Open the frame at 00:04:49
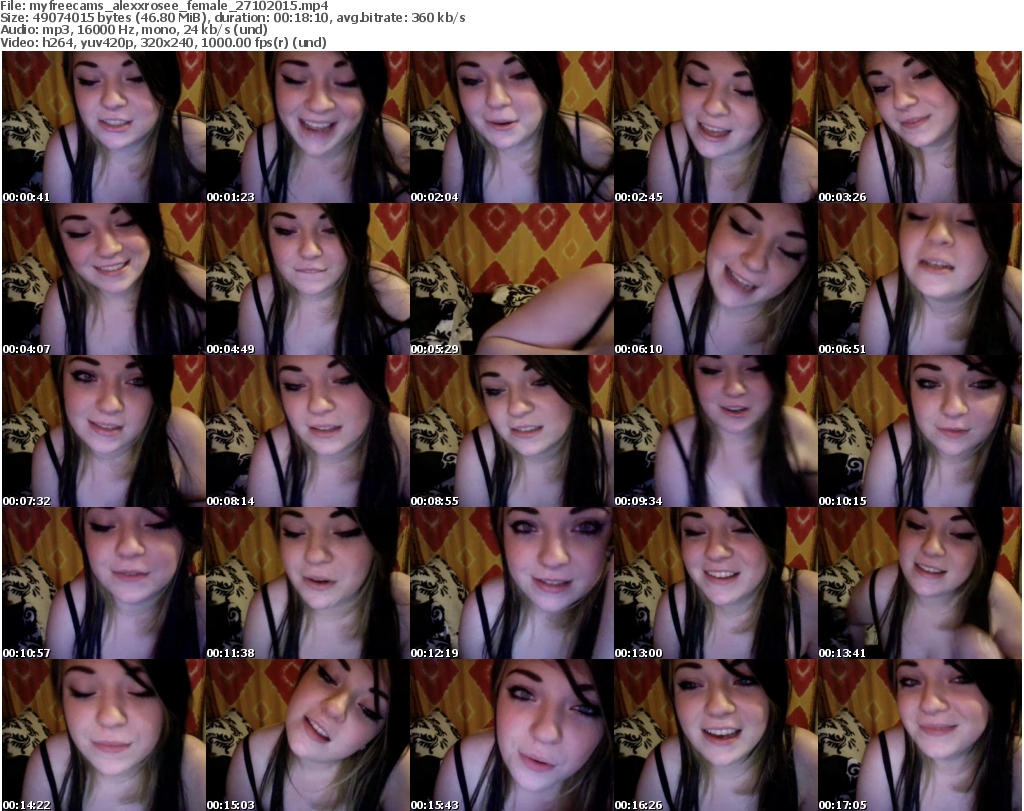 [x=308, y=279]
